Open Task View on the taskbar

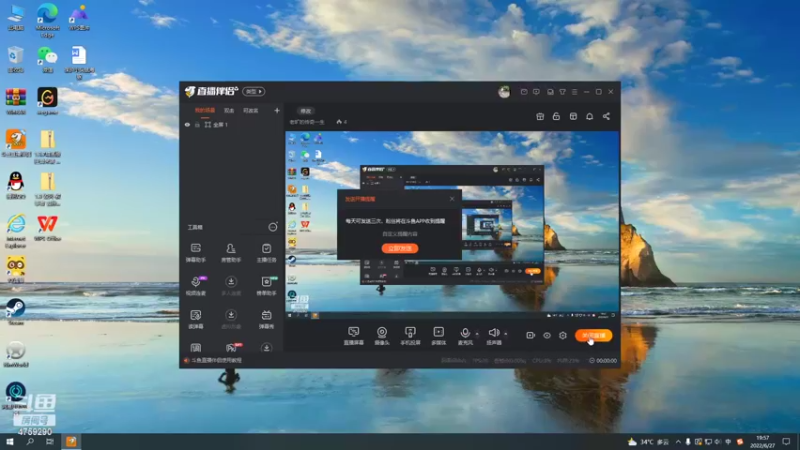click(49, 441)
